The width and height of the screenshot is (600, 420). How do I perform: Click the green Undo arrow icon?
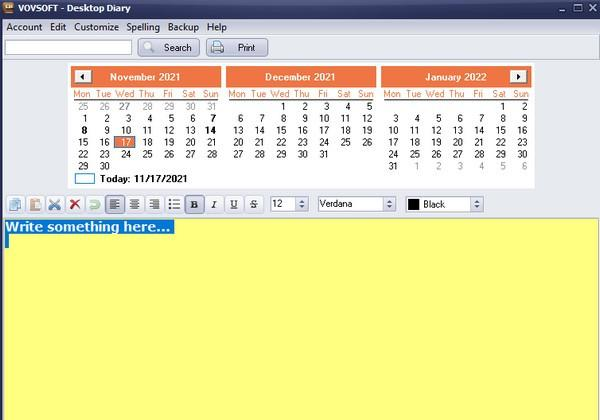95,204
